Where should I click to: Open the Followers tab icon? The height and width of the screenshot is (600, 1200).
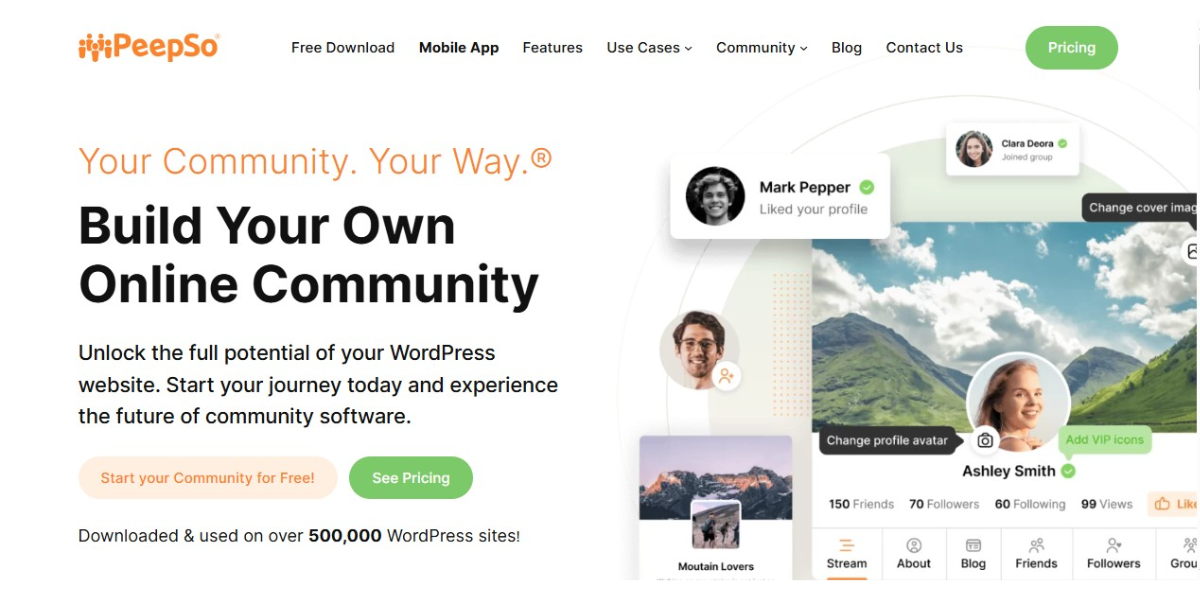[1113, 546]
